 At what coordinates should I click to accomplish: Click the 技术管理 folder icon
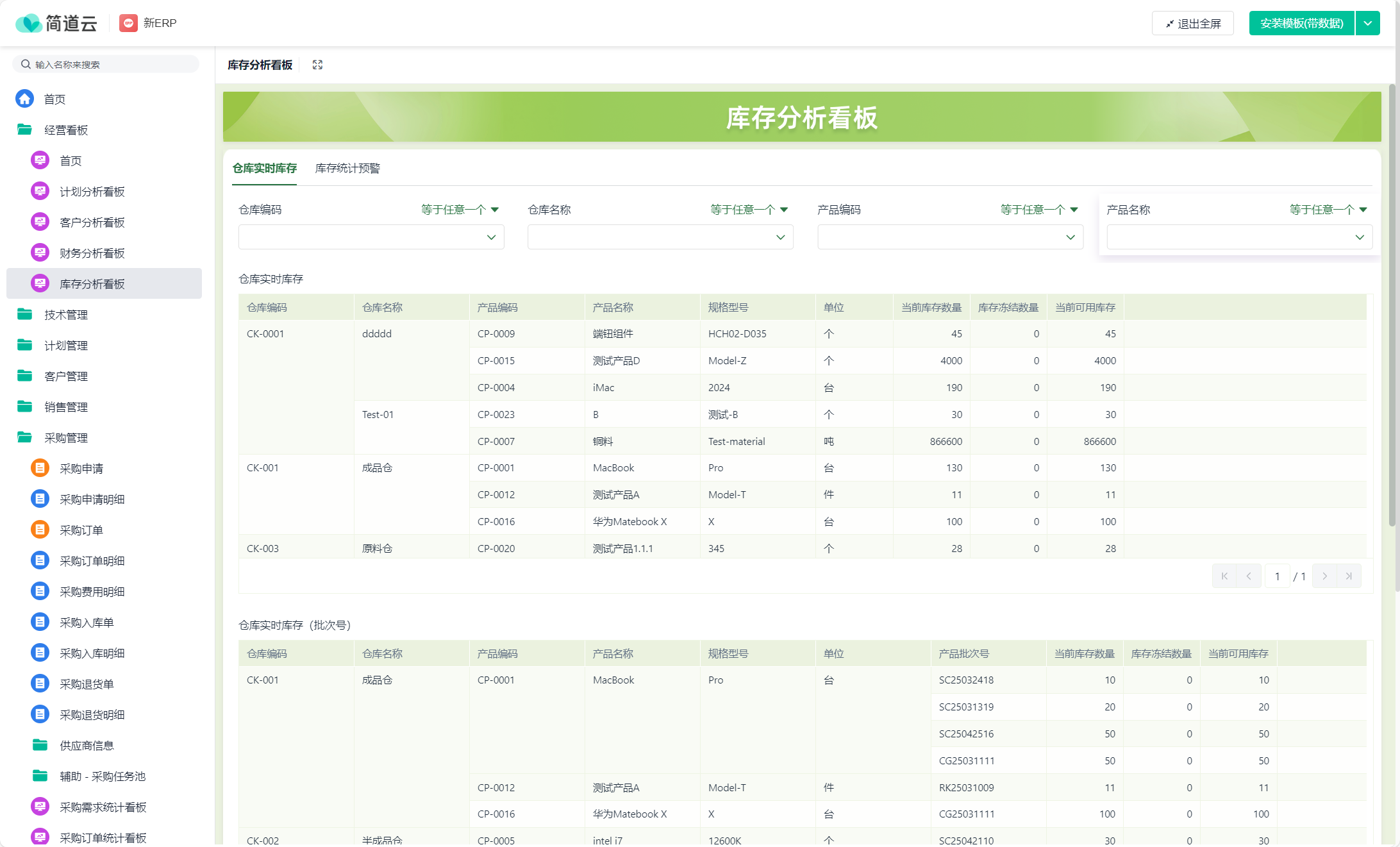[x=24, y=314]
